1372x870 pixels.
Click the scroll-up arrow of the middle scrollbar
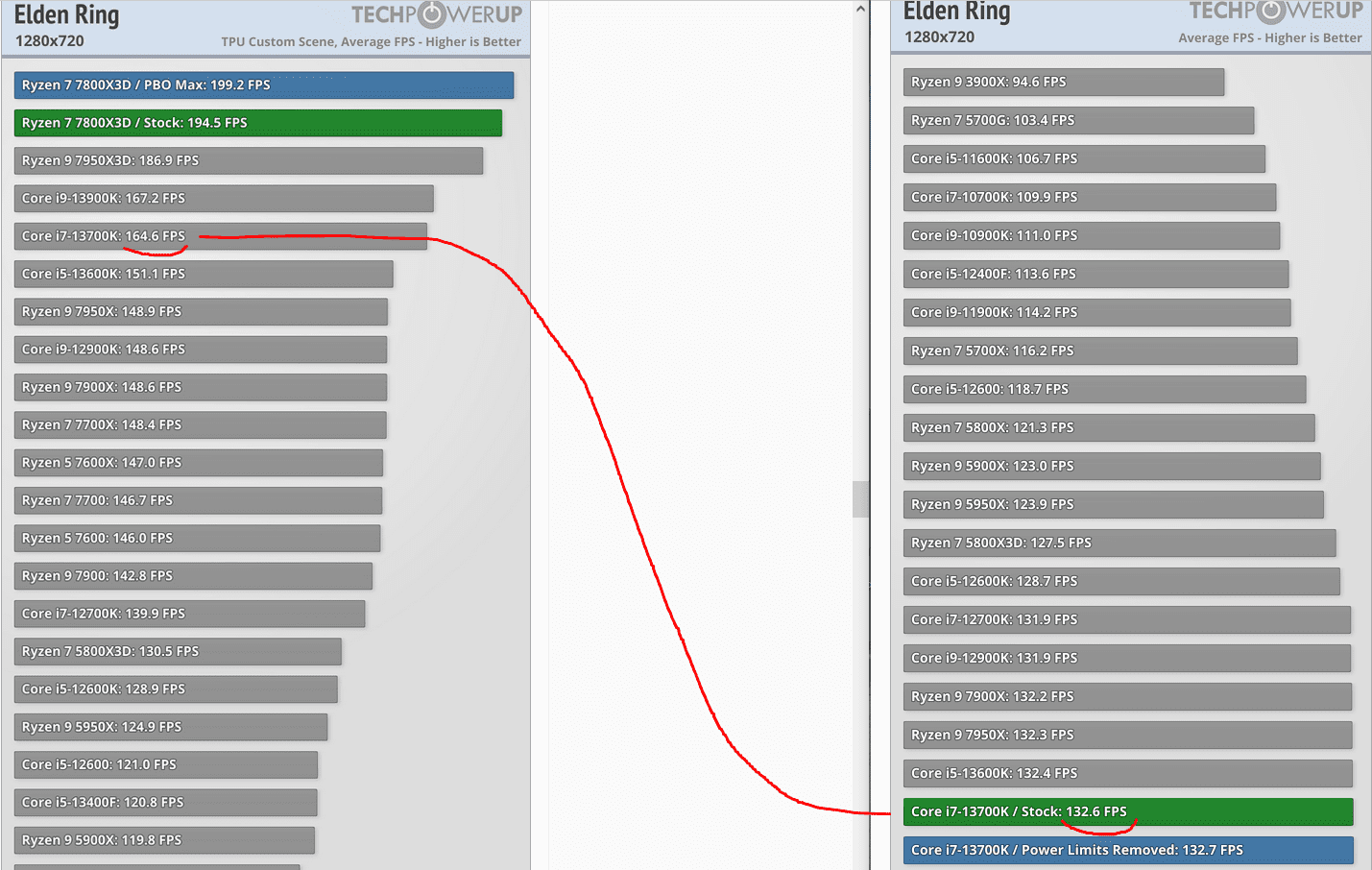pyautogui.click(x=860, y=10)
